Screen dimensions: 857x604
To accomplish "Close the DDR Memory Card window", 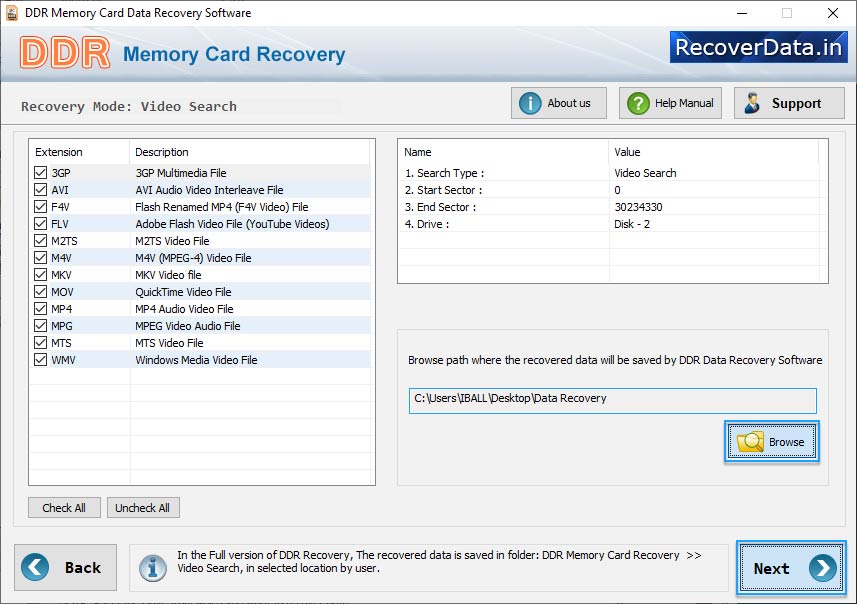I will (833, 13).
